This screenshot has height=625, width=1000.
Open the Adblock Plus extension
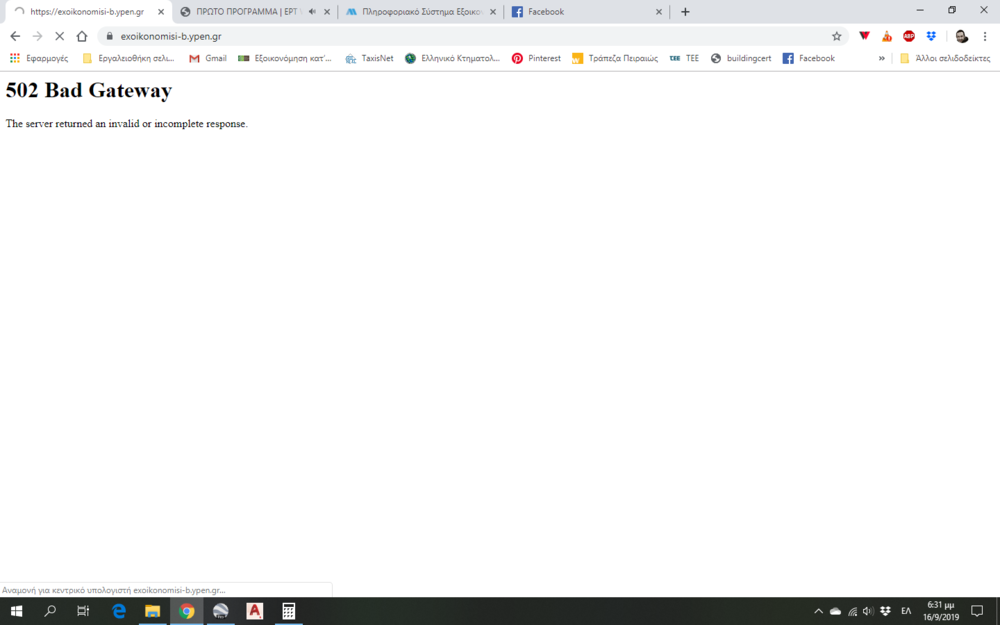pos(909,36)
